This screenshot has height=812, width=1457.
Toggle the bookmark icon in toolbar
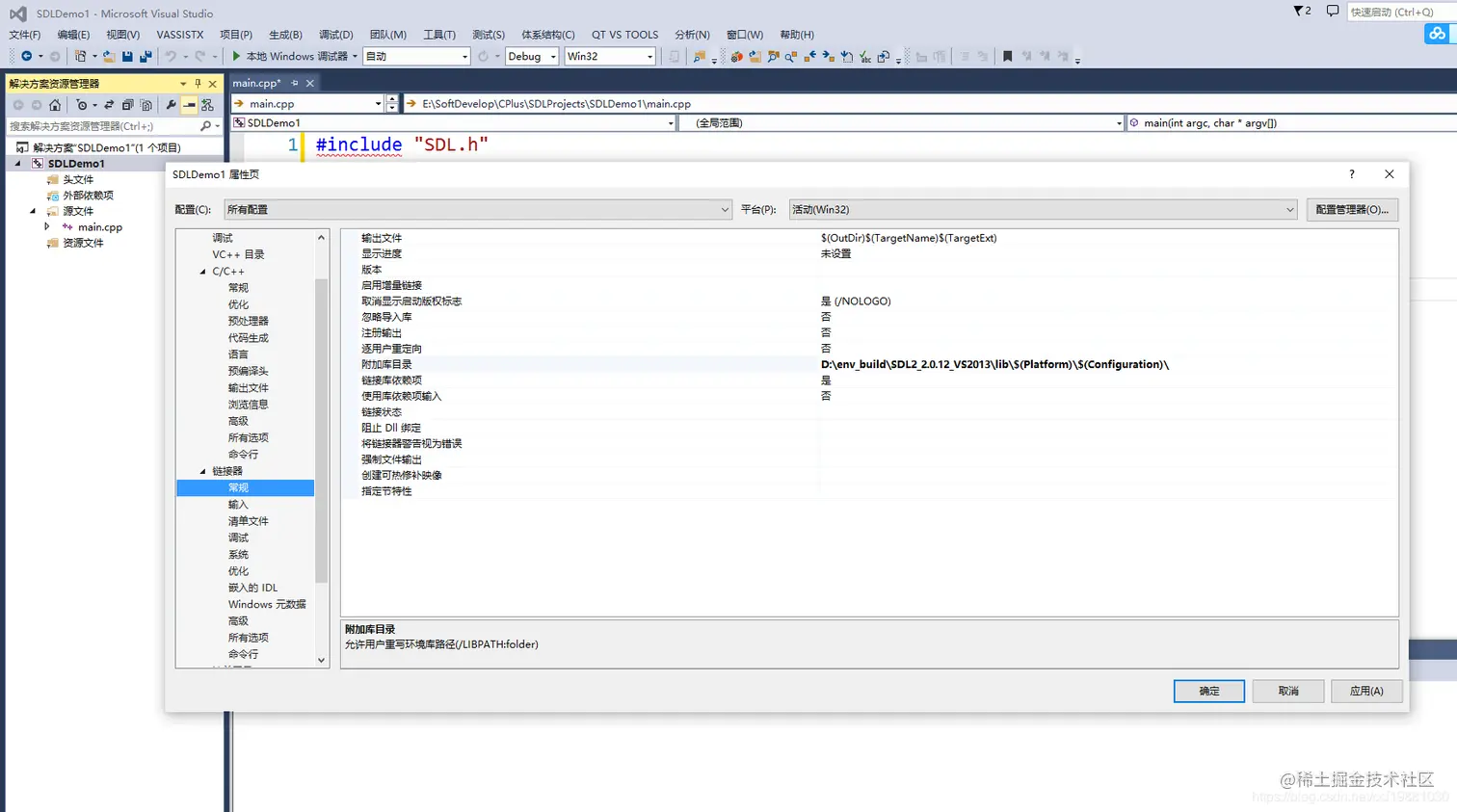(1008, 56)
